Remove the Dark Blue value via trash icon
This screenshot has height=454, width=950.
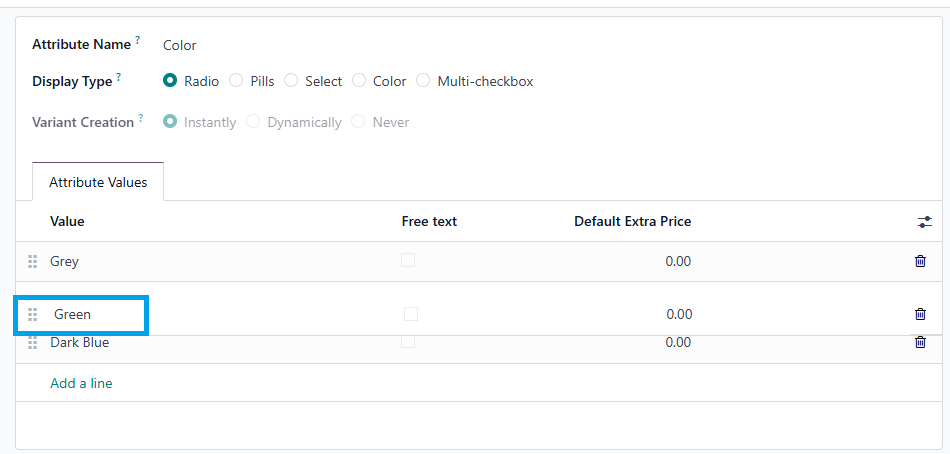tap(920, 342)
